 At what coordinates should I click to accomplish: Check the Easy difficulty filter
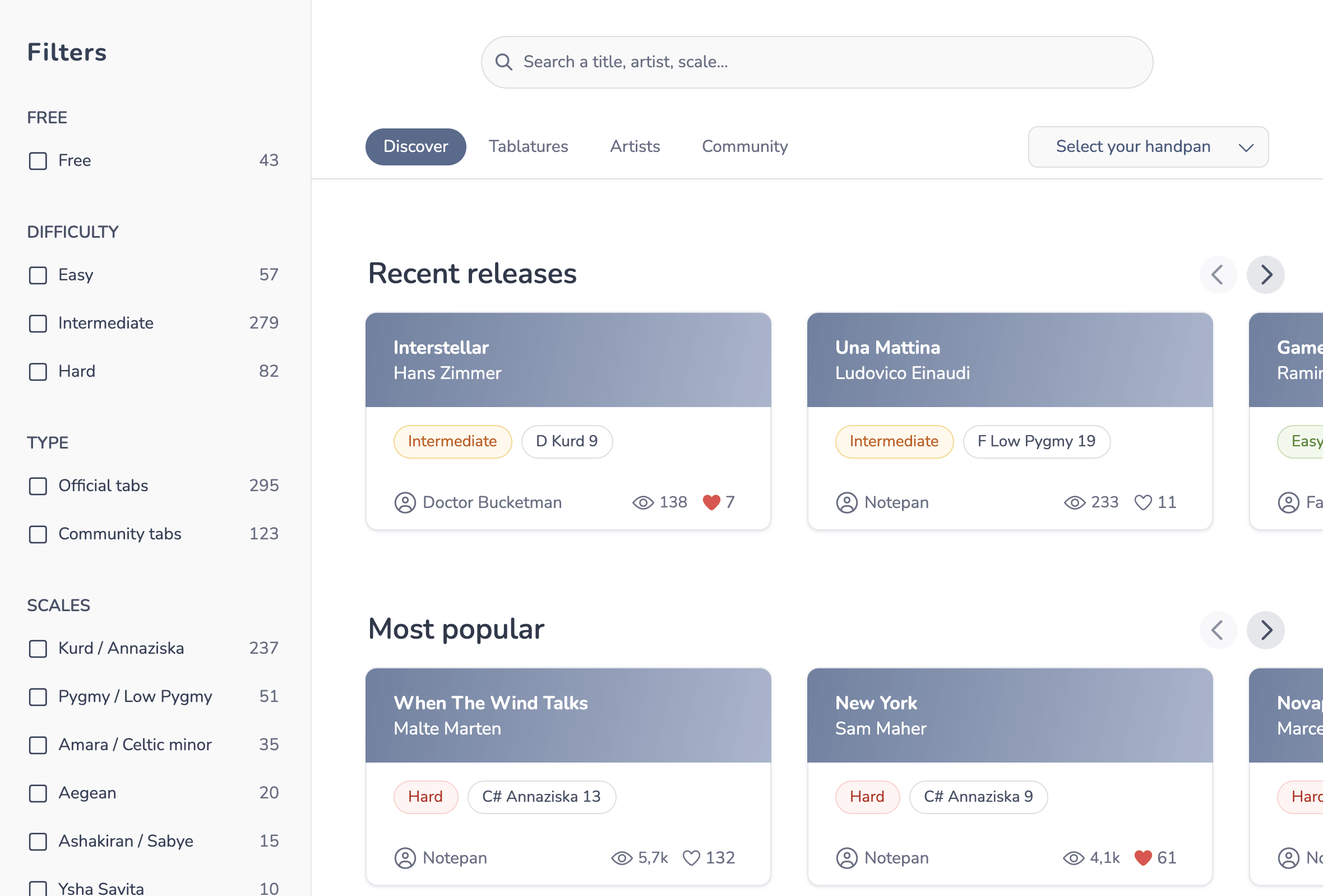(x=38, y=275)
